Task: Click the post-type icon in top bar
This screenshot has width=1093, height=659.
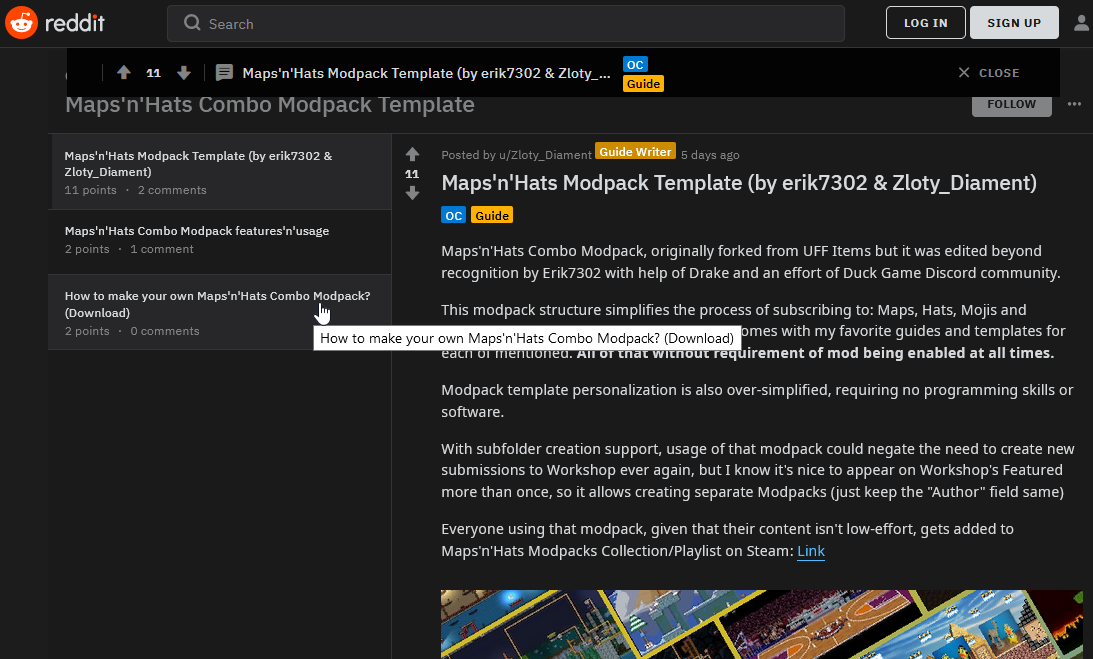Action: (x=224, y=73)
